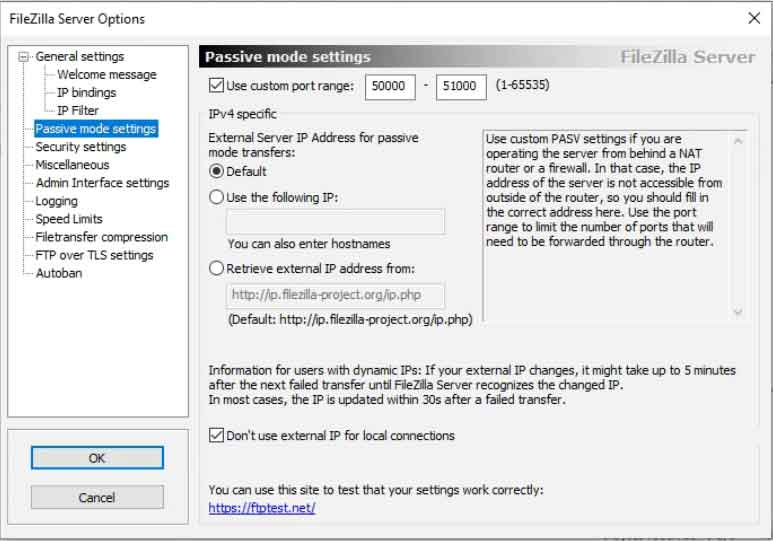This screenshot has height=541, width=773.
Task: Click the (1-65535) port range hint
Action: 522,85
